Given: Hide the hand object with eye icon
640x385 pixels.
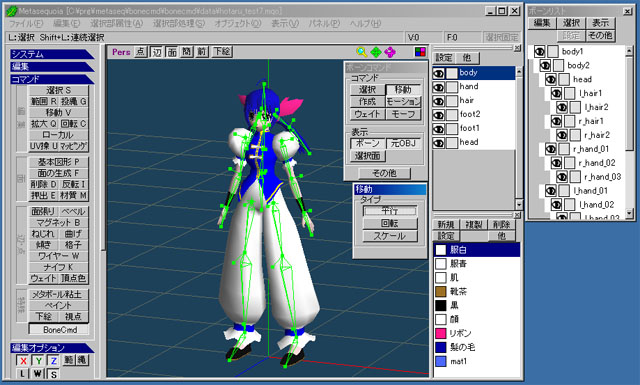Looking at the screenshot, I should pyautogui.click(x=438, y=87).
